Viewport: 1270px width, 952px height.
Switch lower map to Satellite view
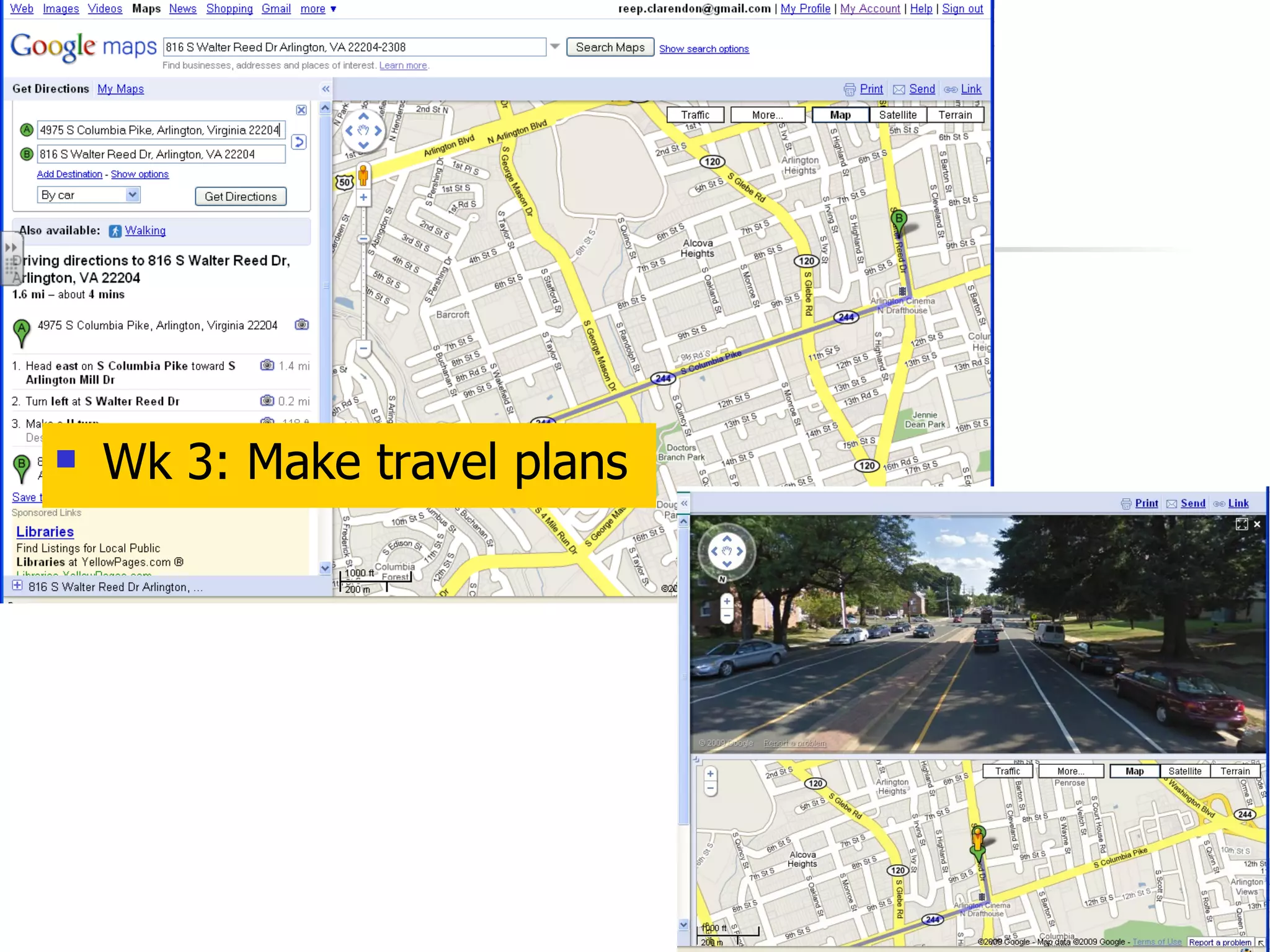coord(1185,771)
